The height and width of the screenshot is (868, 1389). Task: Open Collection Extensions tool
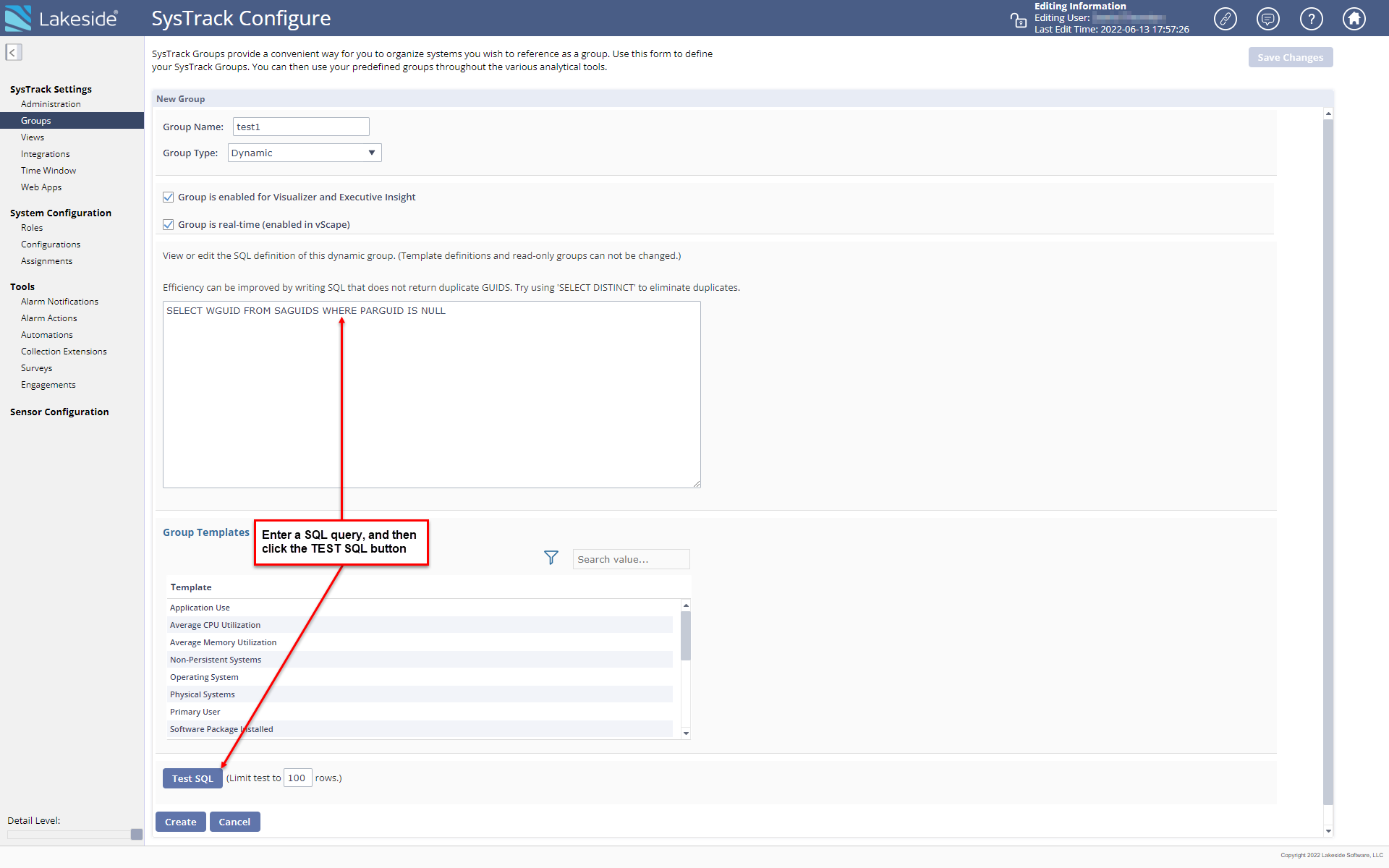[64, 352]
